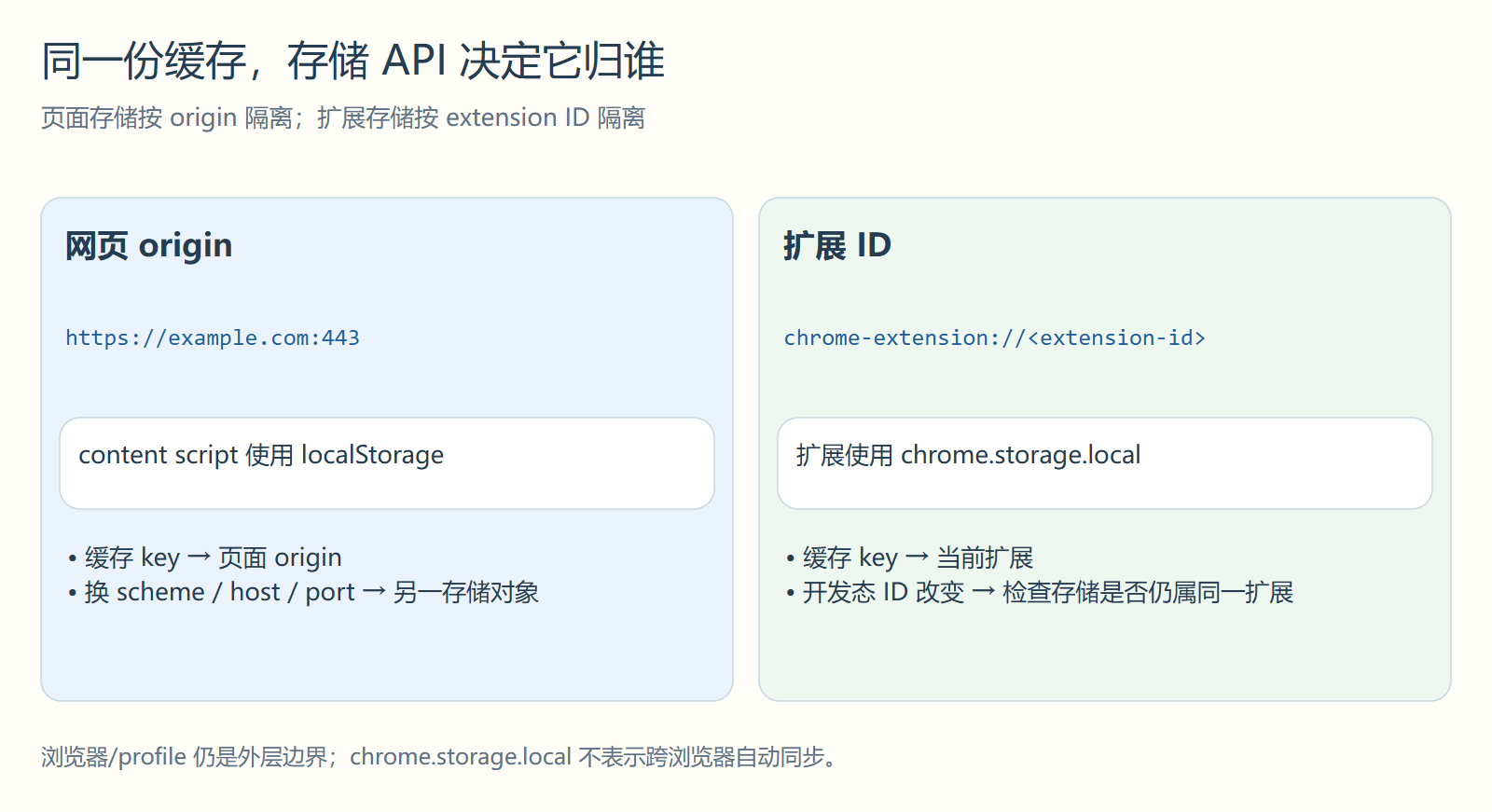The image size is (1492, 812).
Task: Select the bullet "缓存 key → 当前扩展"
Action: pyautogui.click(x=910, y=557)
